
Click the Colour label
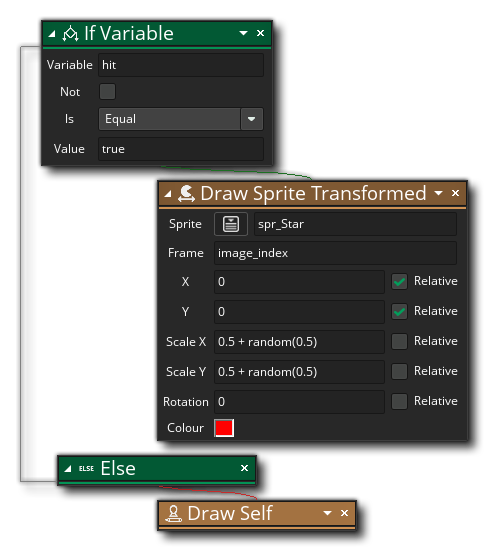tap(185, 428)
